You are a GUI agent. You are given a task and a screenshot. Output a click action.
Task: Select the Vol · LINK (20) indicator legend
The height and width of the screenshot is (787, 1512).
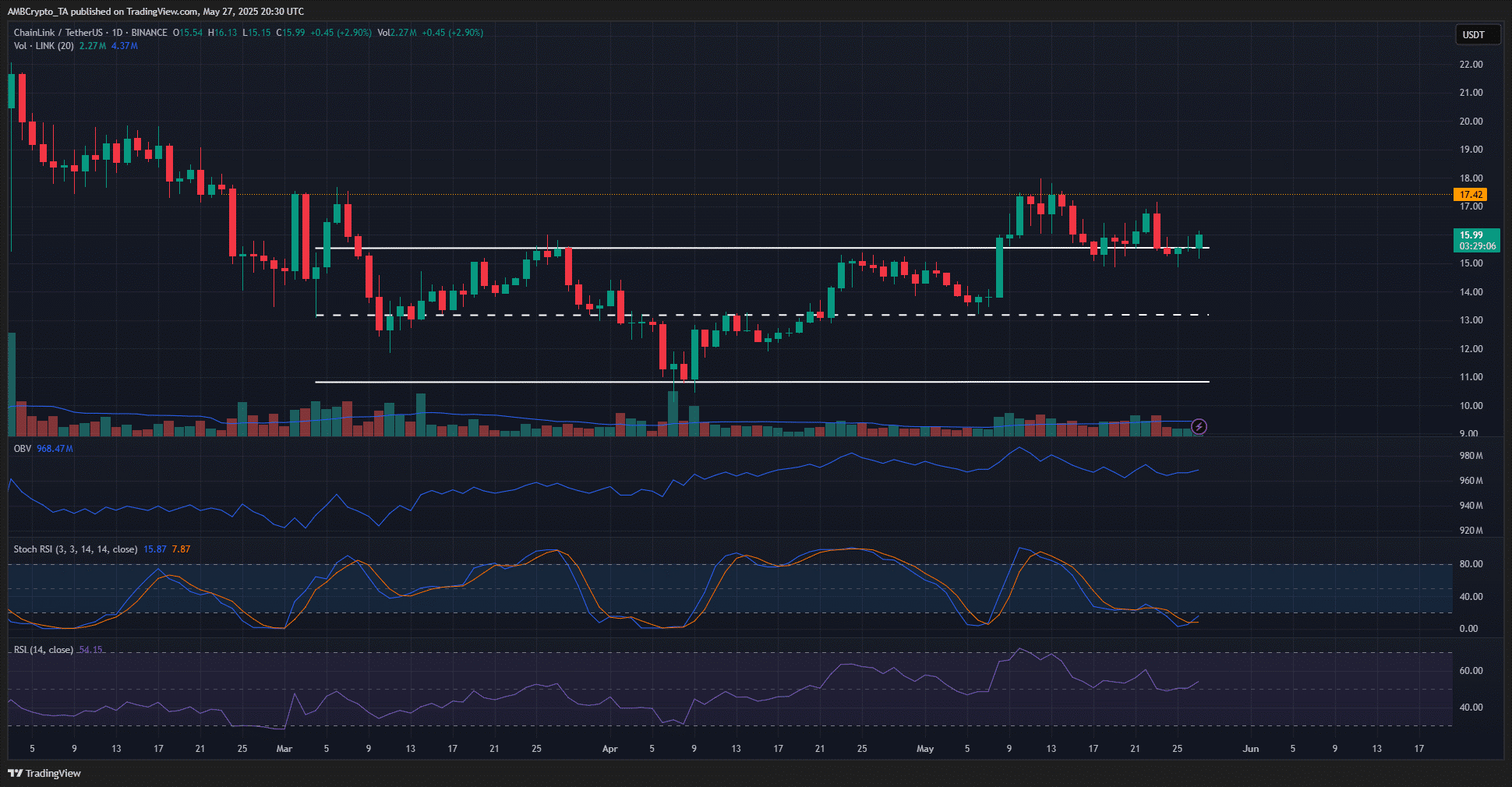(x=44, y=46)
